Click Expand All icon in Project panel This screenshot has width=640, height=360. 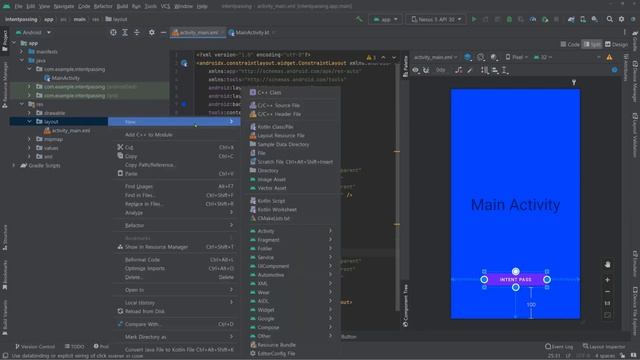[125, 32]
